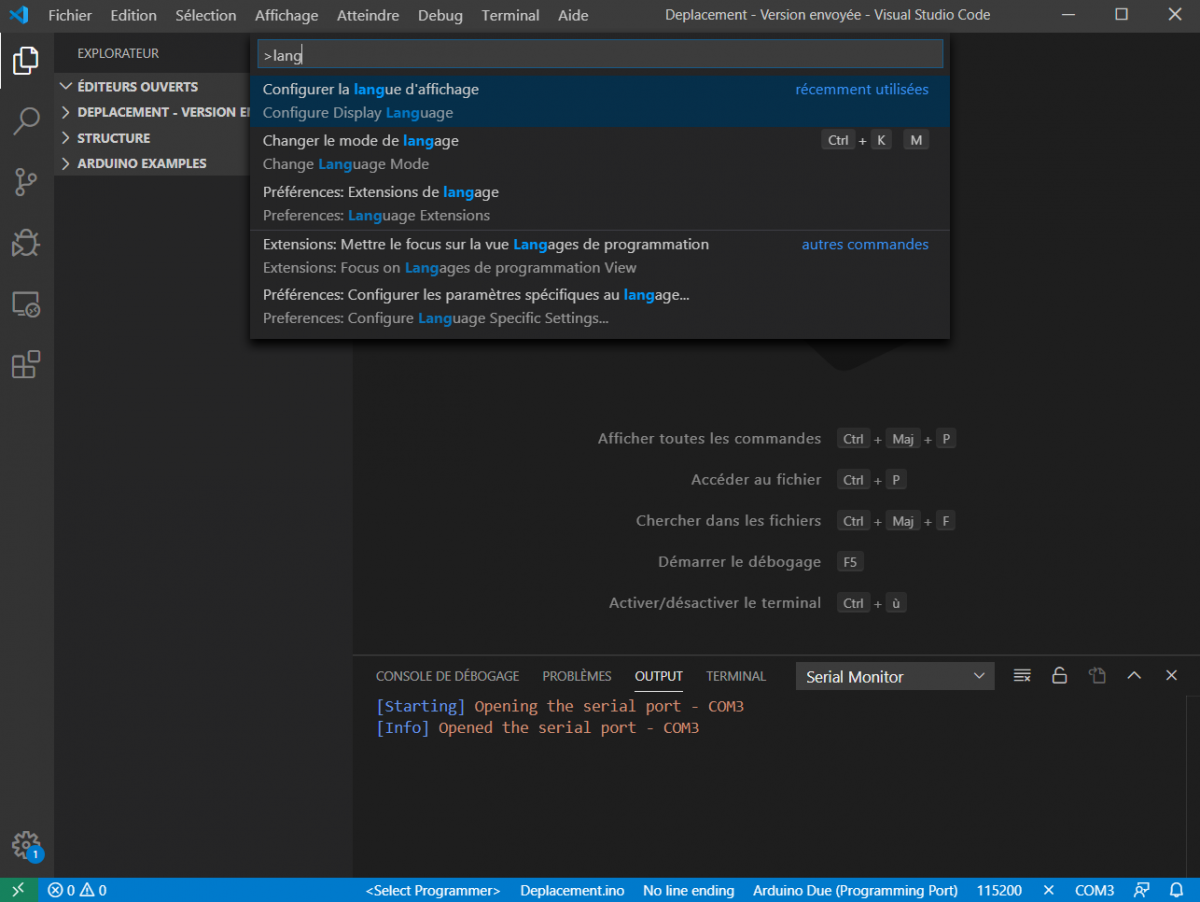
Task: Switch to the PROBLÈMES tab
Action: (577, 676)
